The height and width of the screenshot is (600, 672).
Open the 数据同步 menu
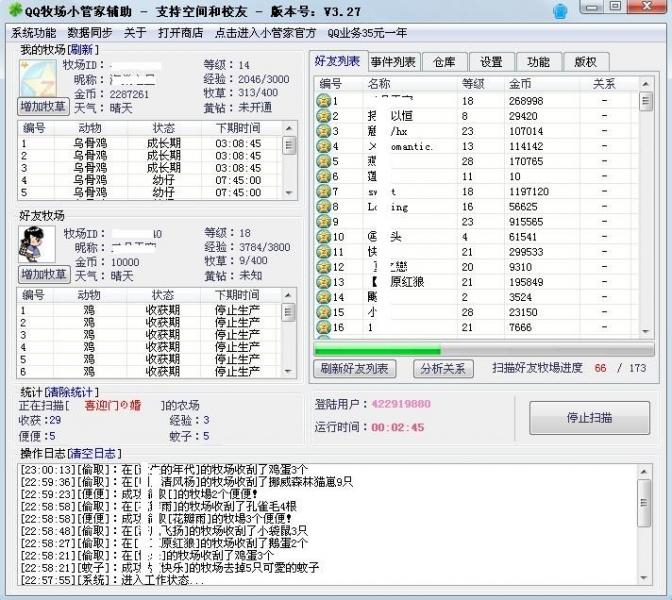(x=90, y=33)
